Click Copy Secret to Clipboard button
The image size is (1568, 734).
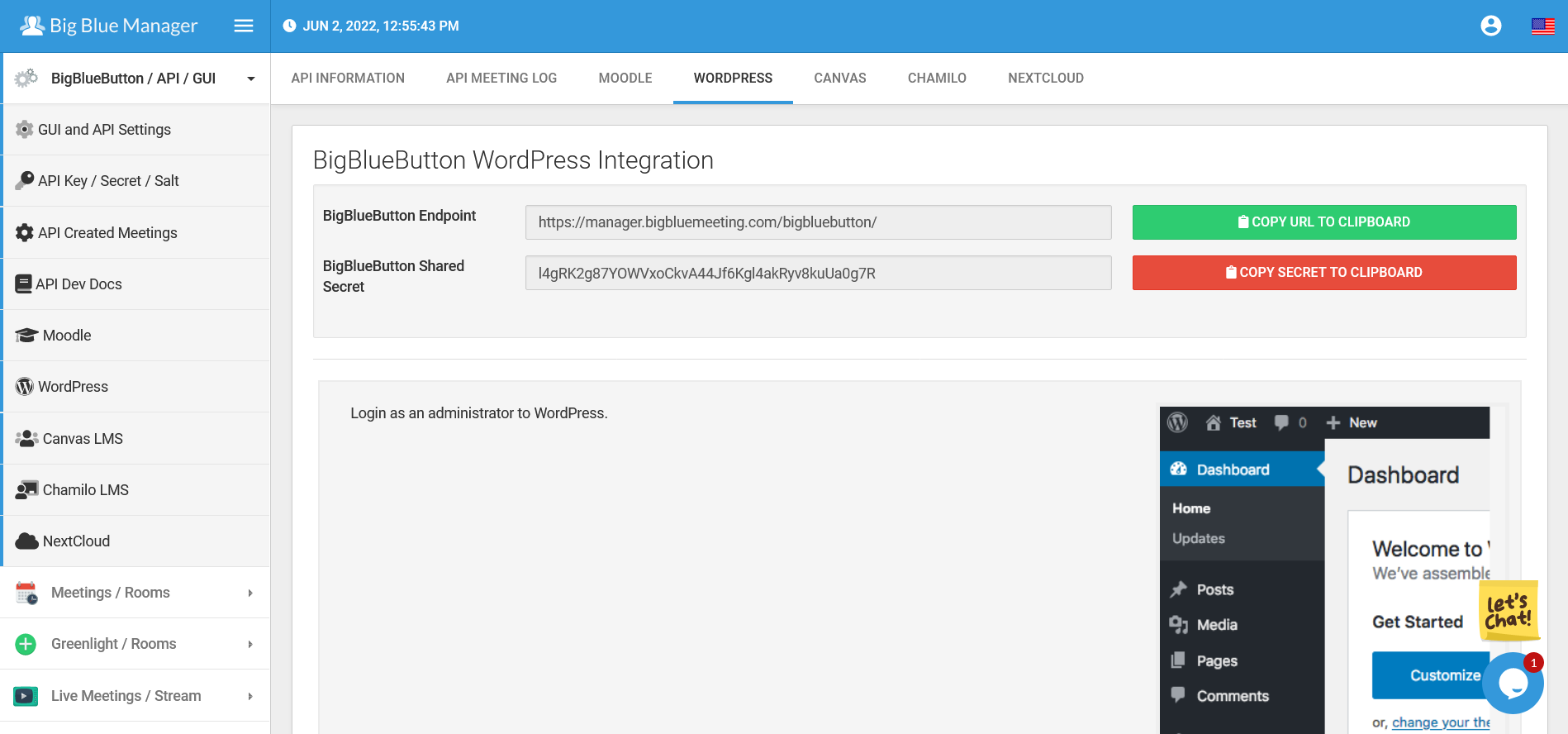point(1324,273)
